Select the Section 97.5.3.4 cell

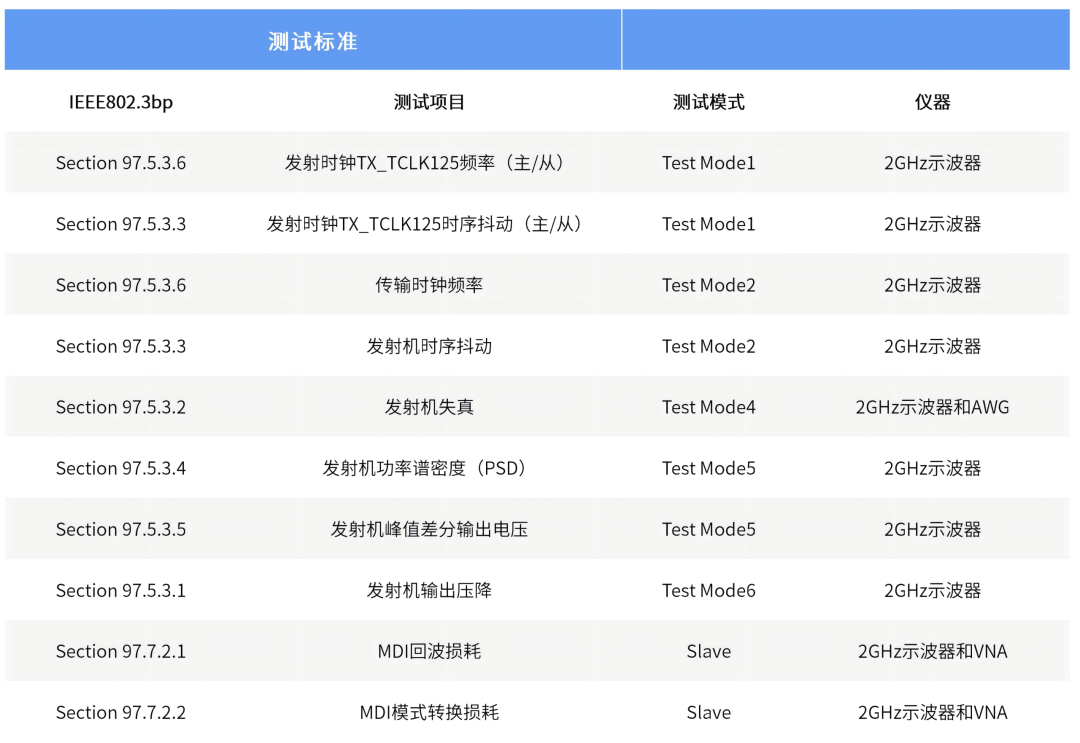121,468
